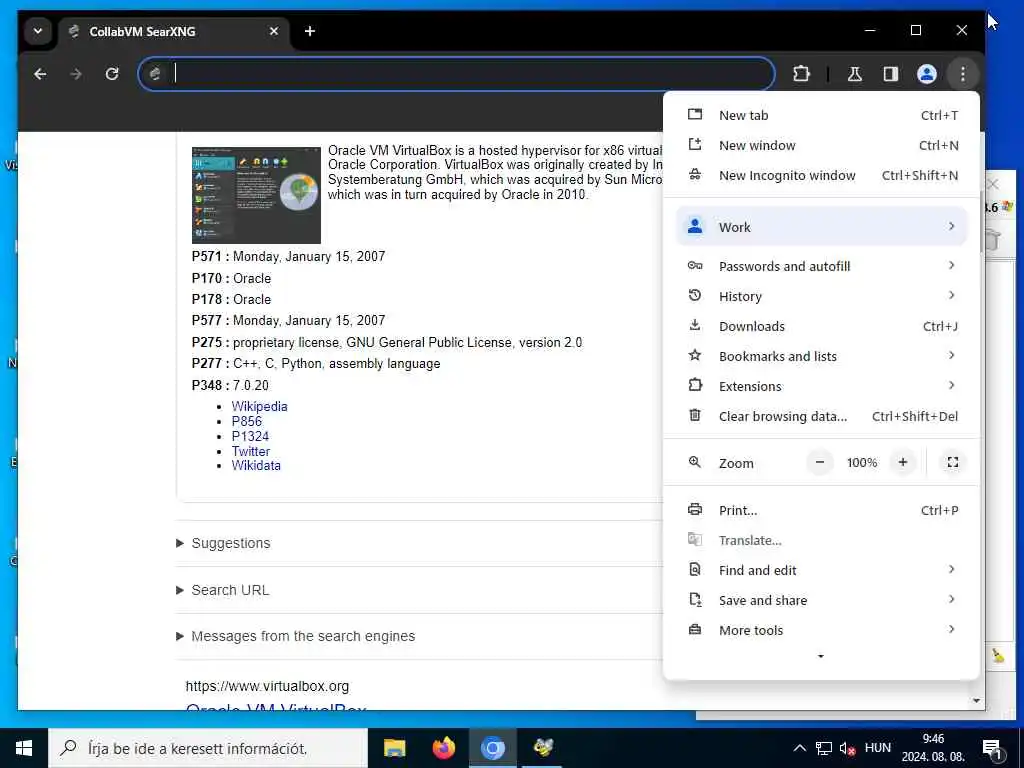Decrease zoom with the minus button
Screen dimensions: 1024x768
pos(820,462)
